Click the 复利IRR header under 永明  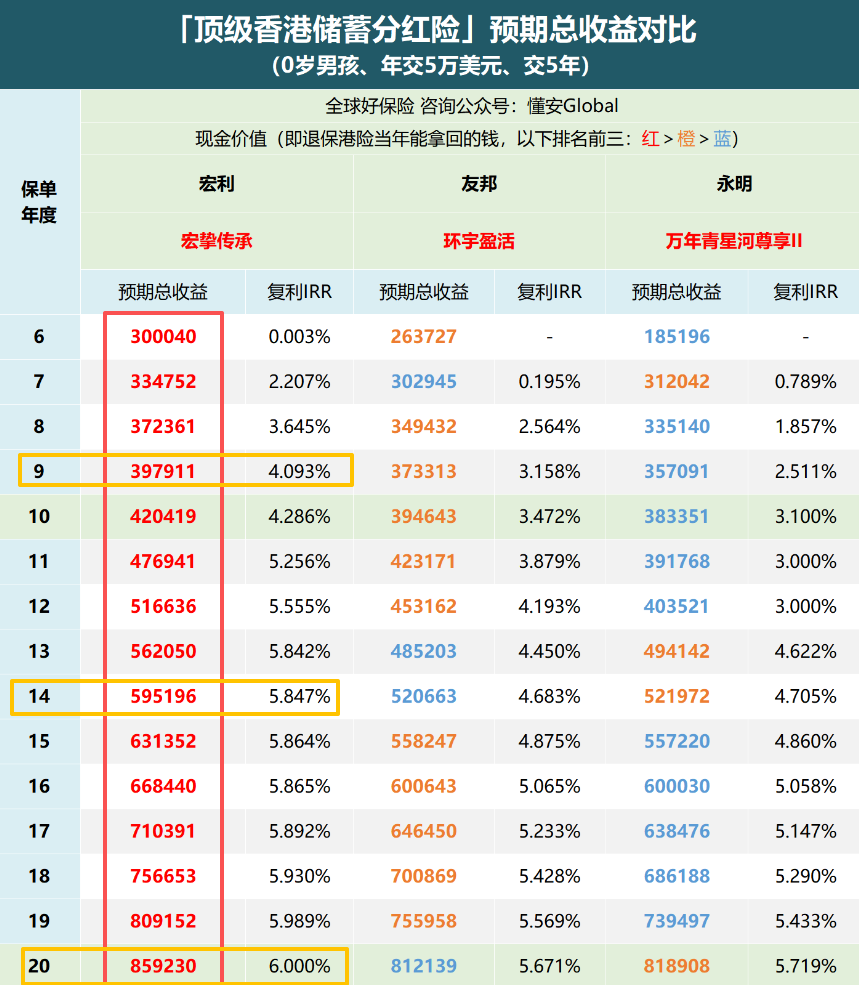806,291
